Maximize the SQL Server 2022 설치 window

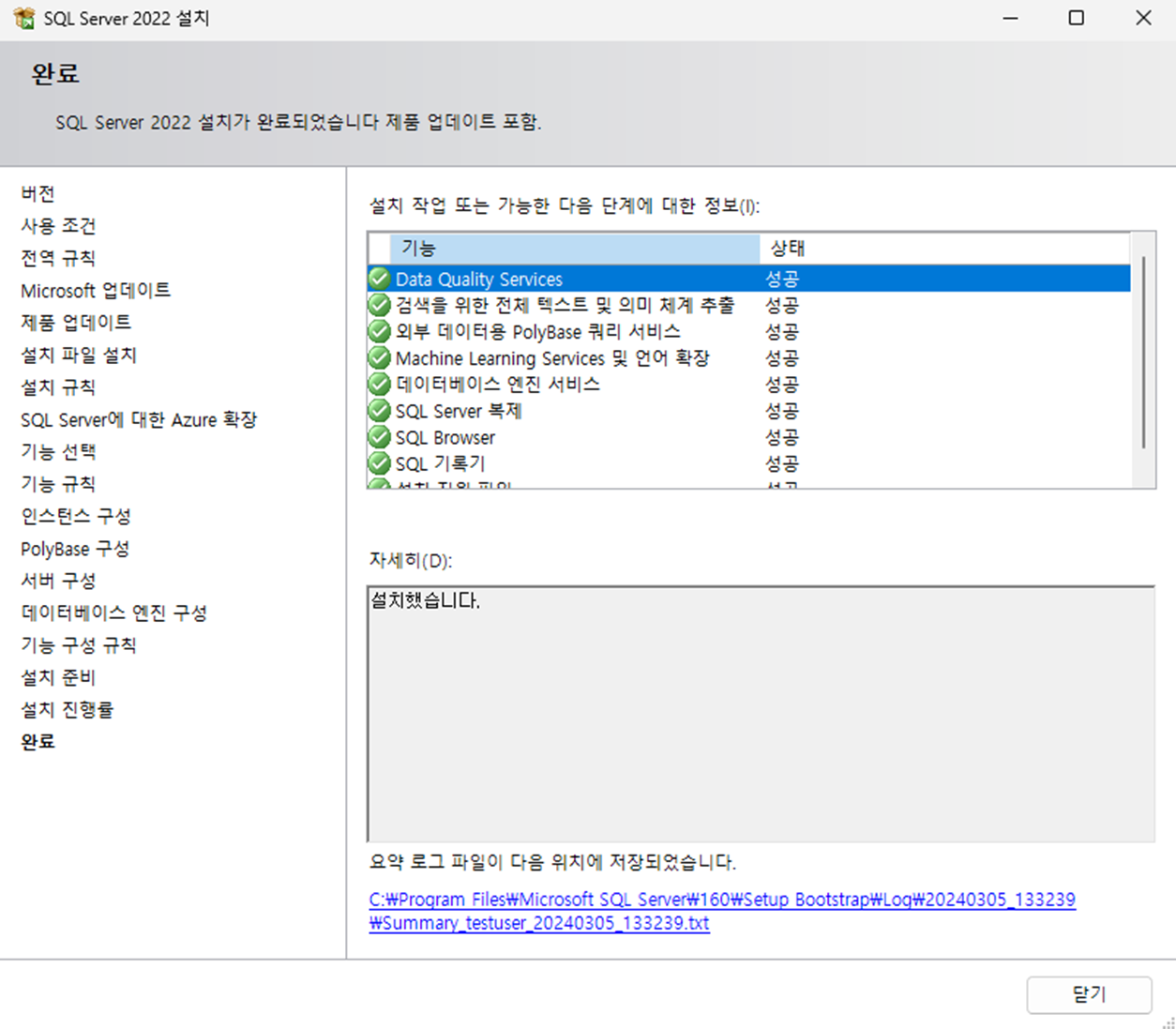click(x=1077, y=18)
